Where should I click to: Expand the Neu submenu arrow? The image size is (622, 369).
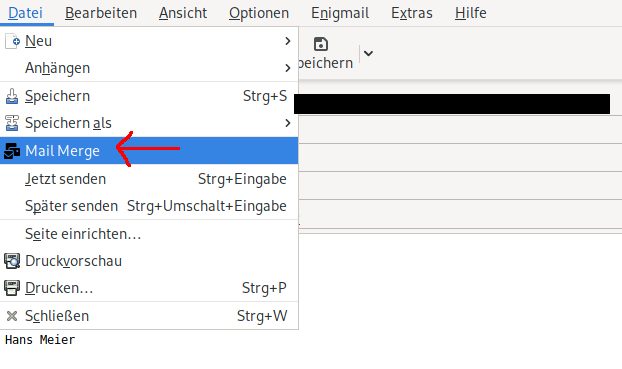[x=288, y=41]
